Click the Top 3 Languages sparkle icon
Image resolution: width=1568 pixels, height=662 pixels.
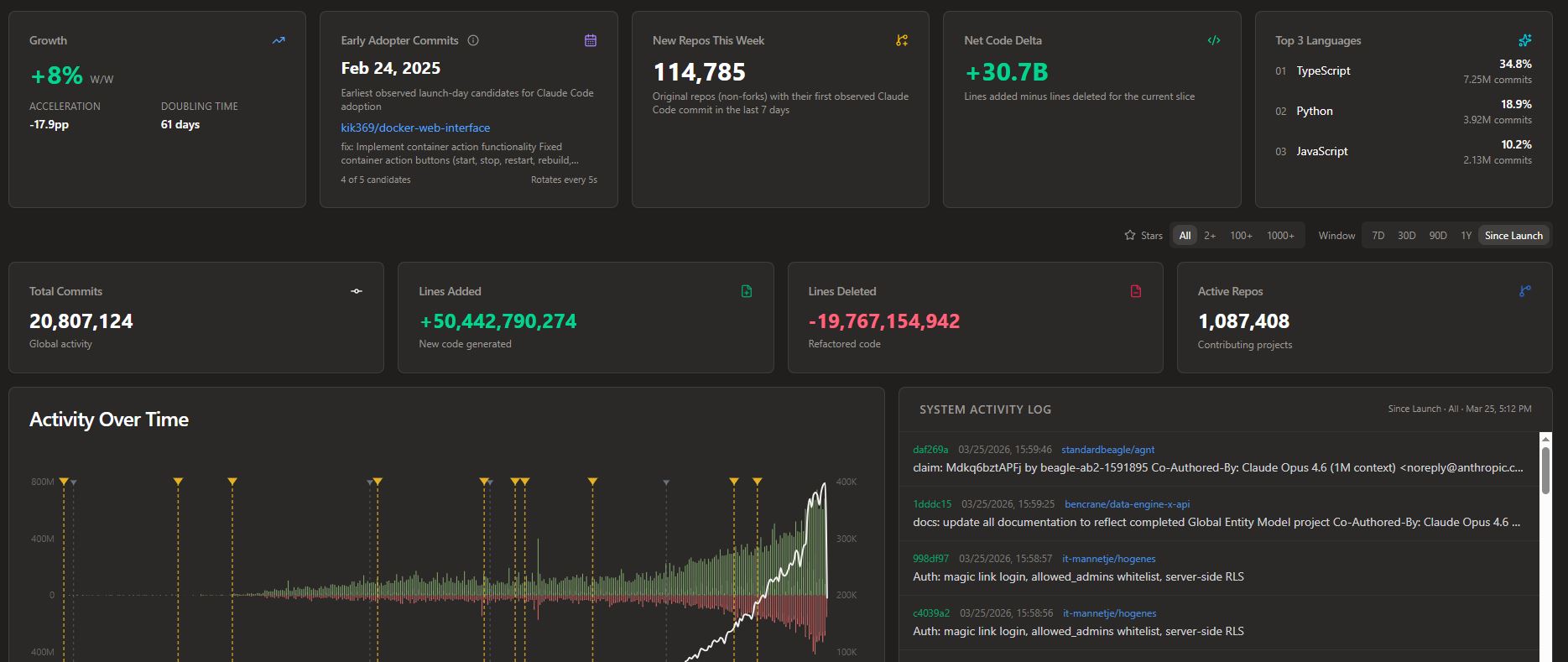[x=1524, y=40]
